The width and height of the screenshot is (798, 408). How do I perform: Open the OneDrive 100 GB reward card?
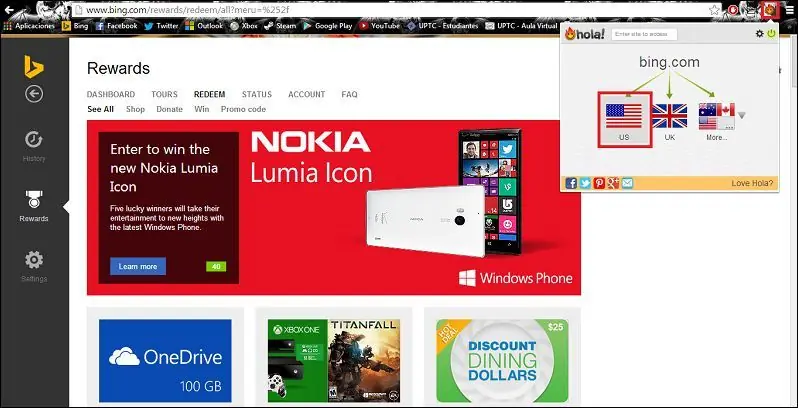(165, 361)
